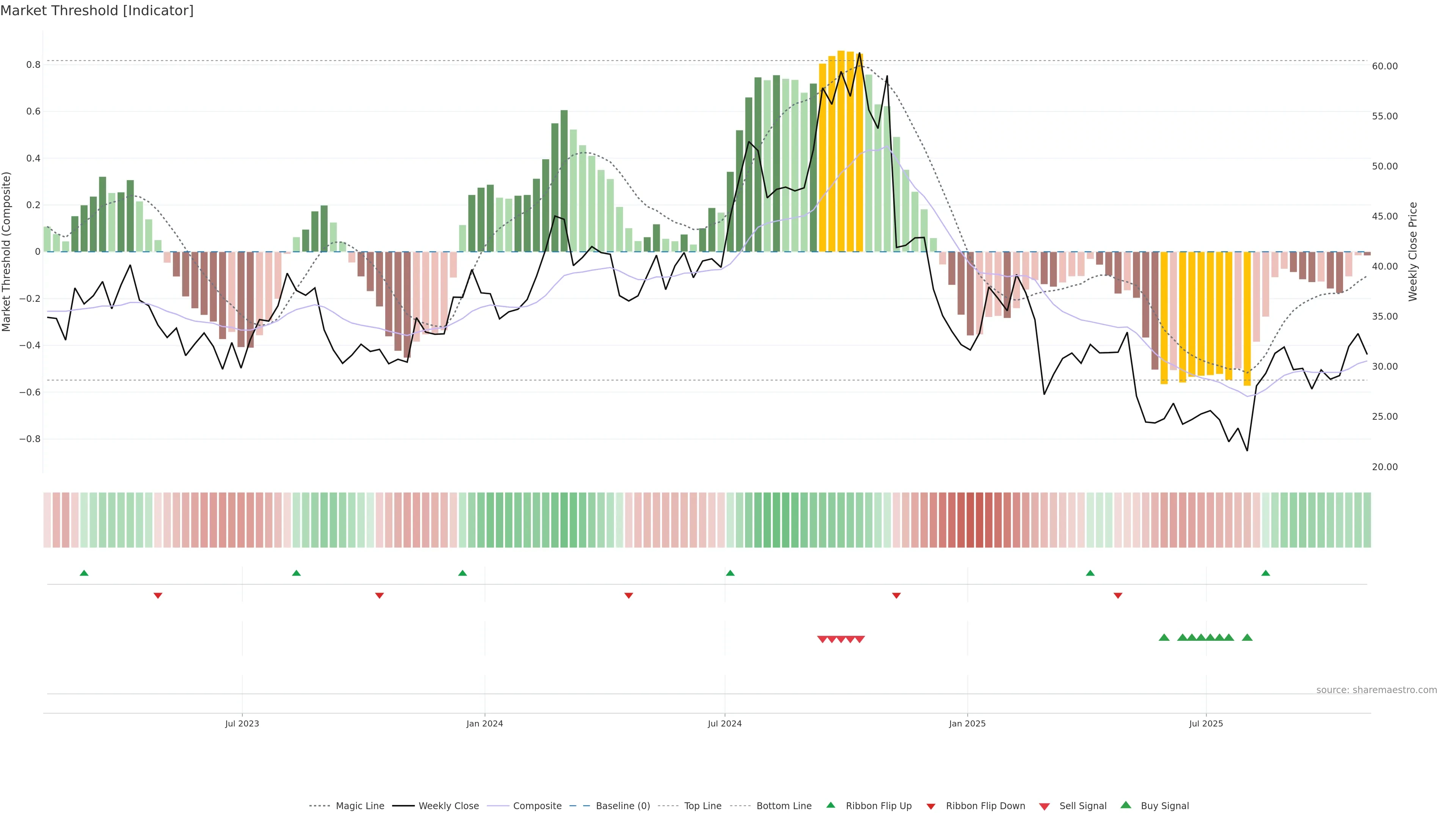
Task: Click the Jan 2024 x-axis label
Action: click(485, 723)
